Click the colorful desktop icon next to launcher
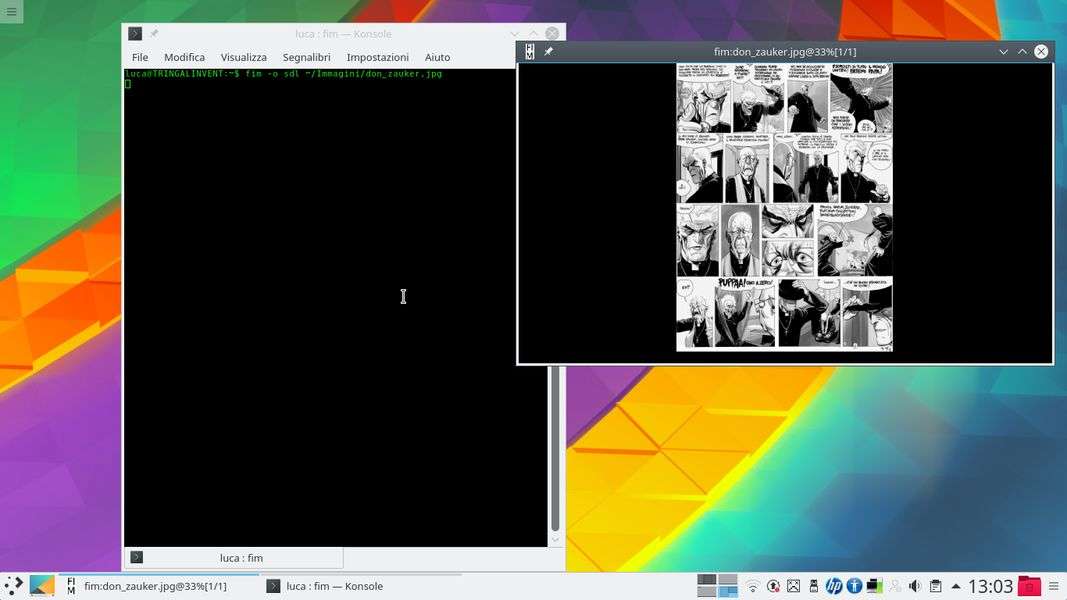Screen dimensions: 1067x600 (42, 586)
